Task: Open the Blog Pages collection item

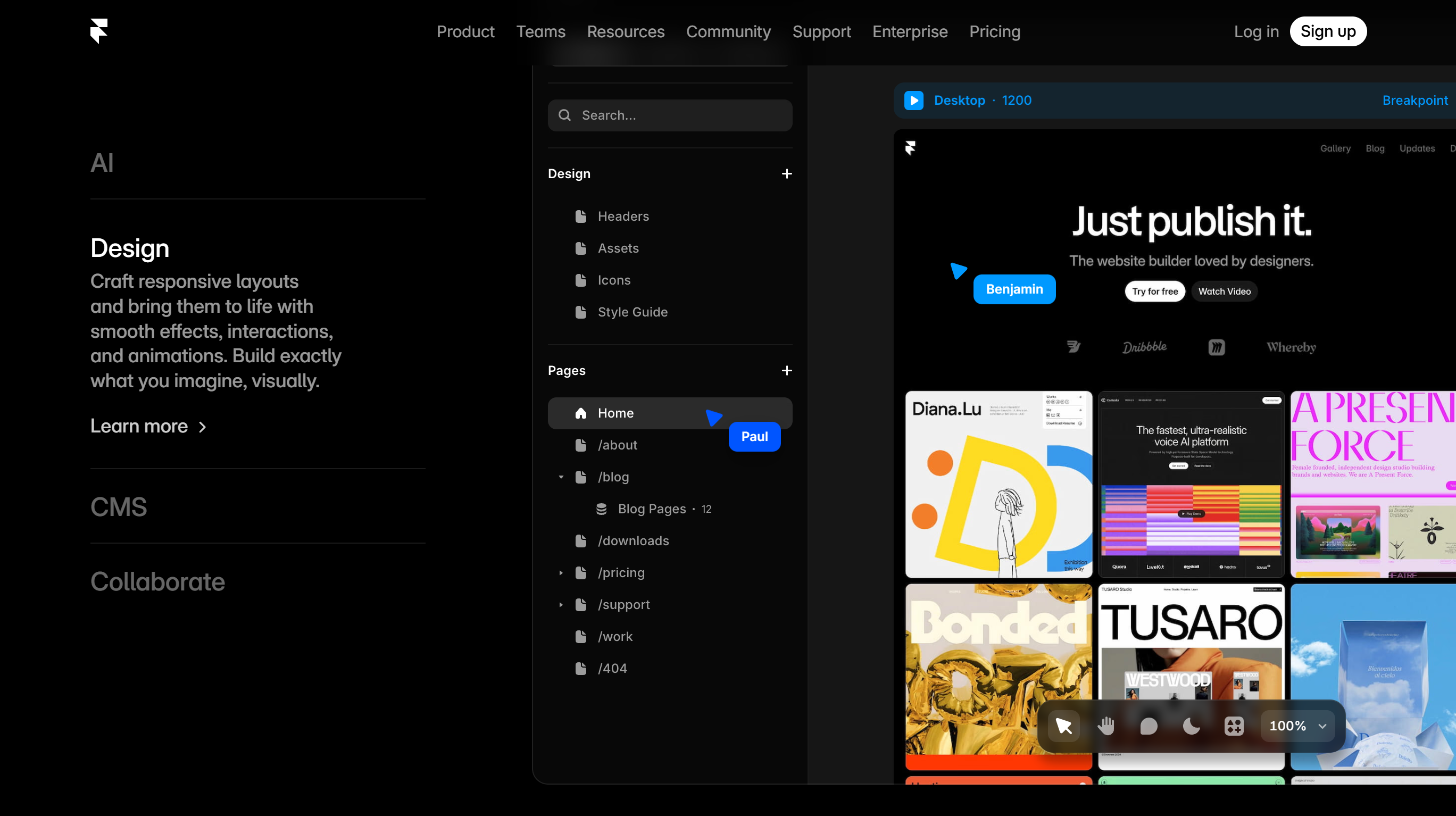Action: pyautogui.click(x=652, y=509)
